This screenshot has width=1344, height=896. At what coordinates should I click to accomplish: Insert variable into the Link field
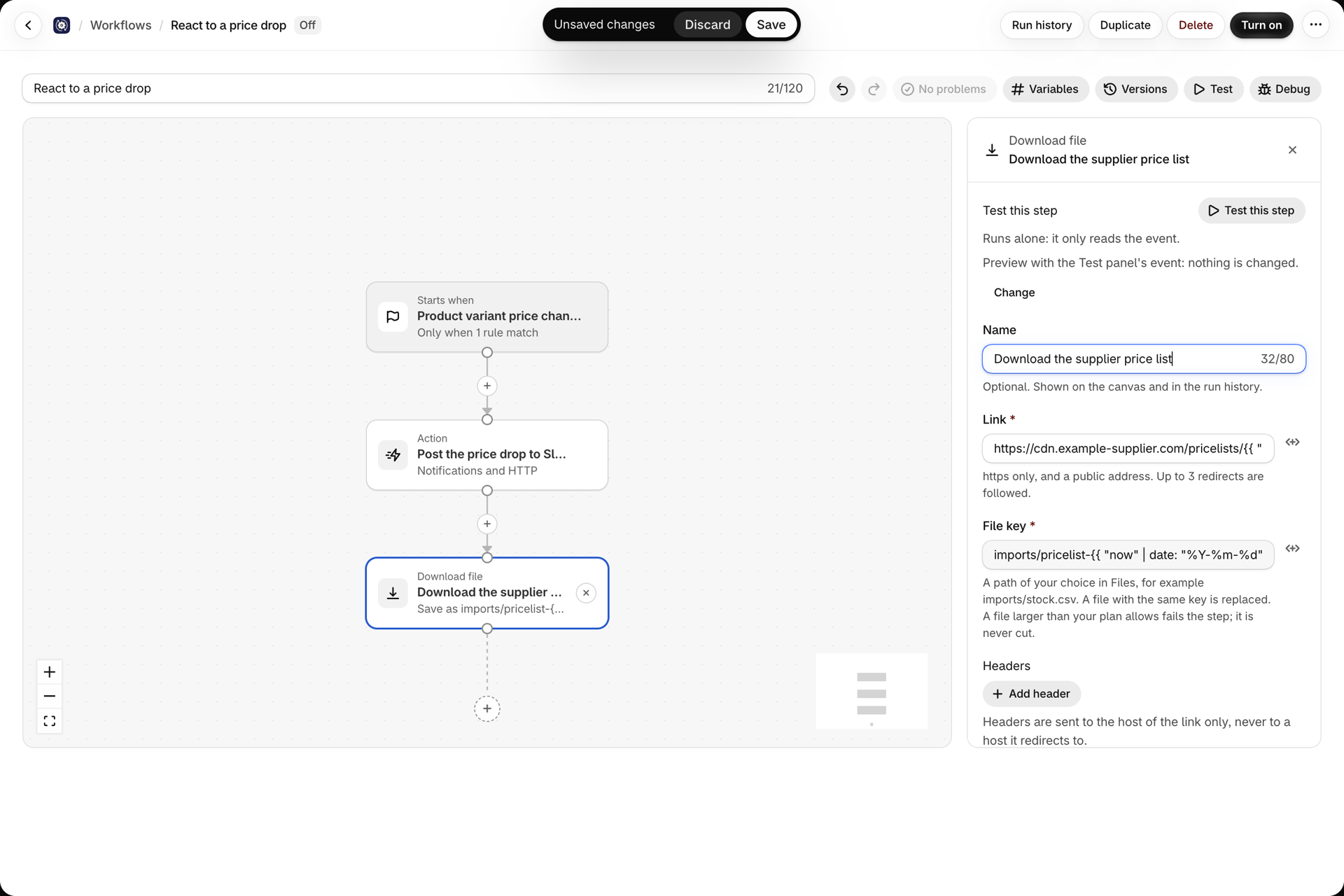(1292, 442)
